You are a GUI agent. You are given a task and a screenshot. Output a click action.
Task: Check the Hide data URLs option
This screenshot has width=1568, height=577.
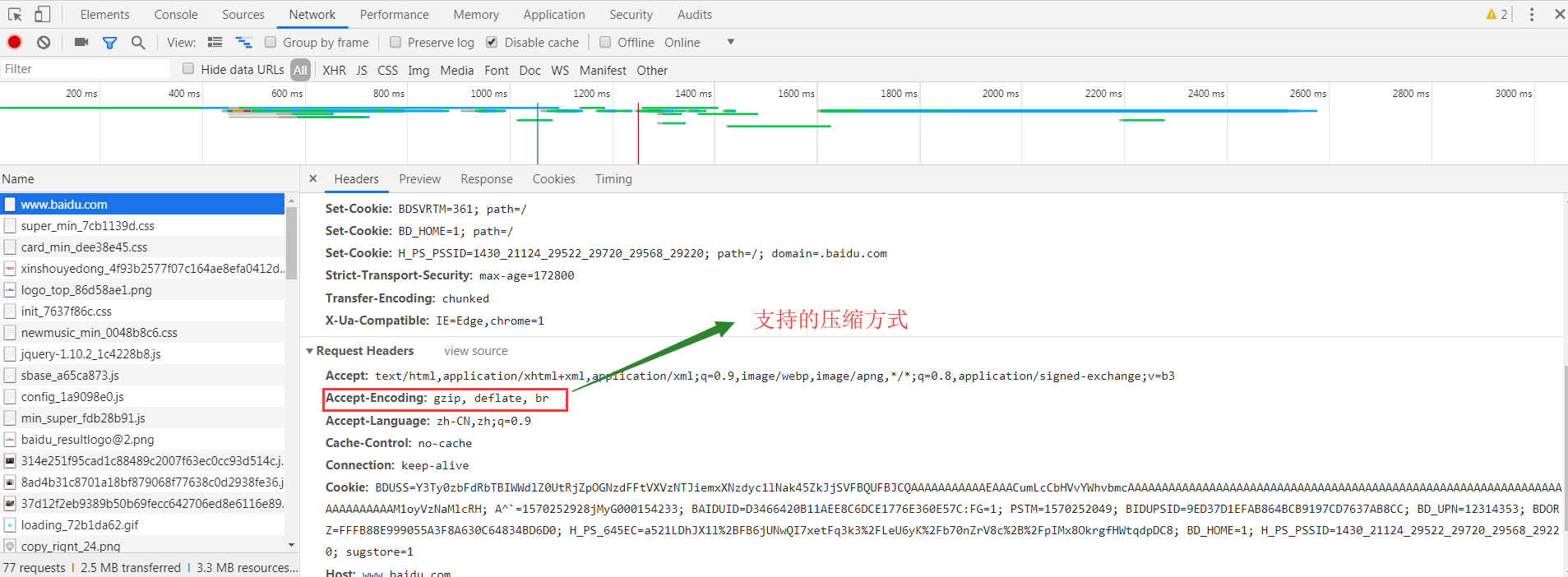point(188,69)
